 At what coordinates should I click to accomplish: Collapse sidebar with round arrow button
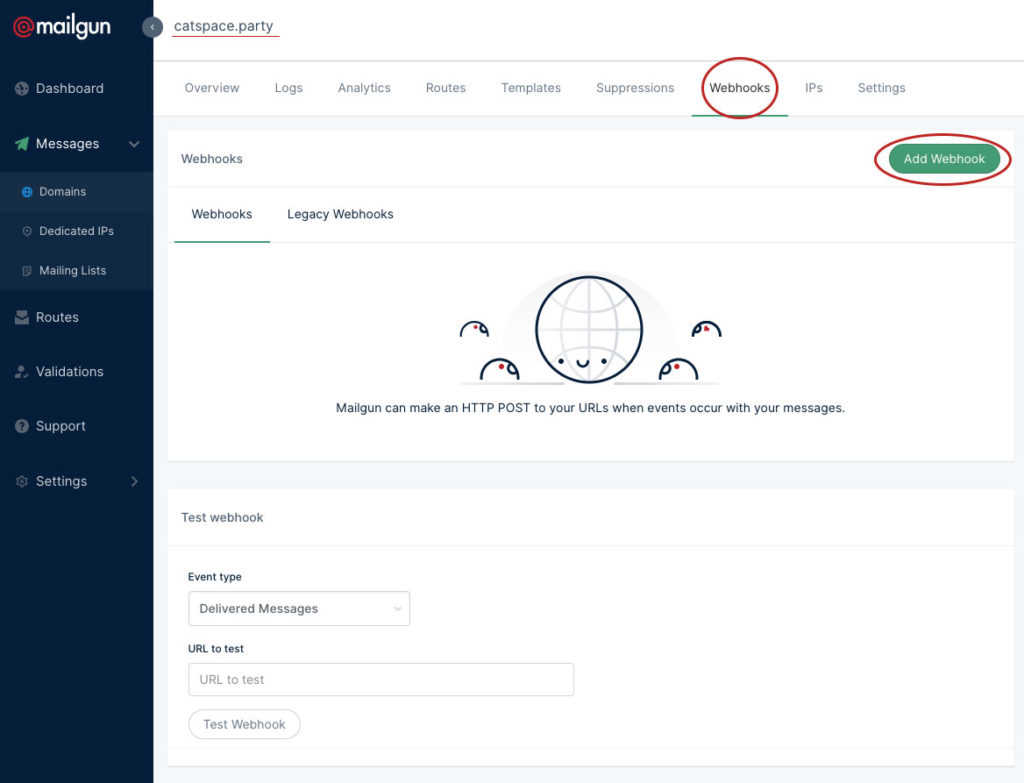pyautogui.click(x=152, y=27)
